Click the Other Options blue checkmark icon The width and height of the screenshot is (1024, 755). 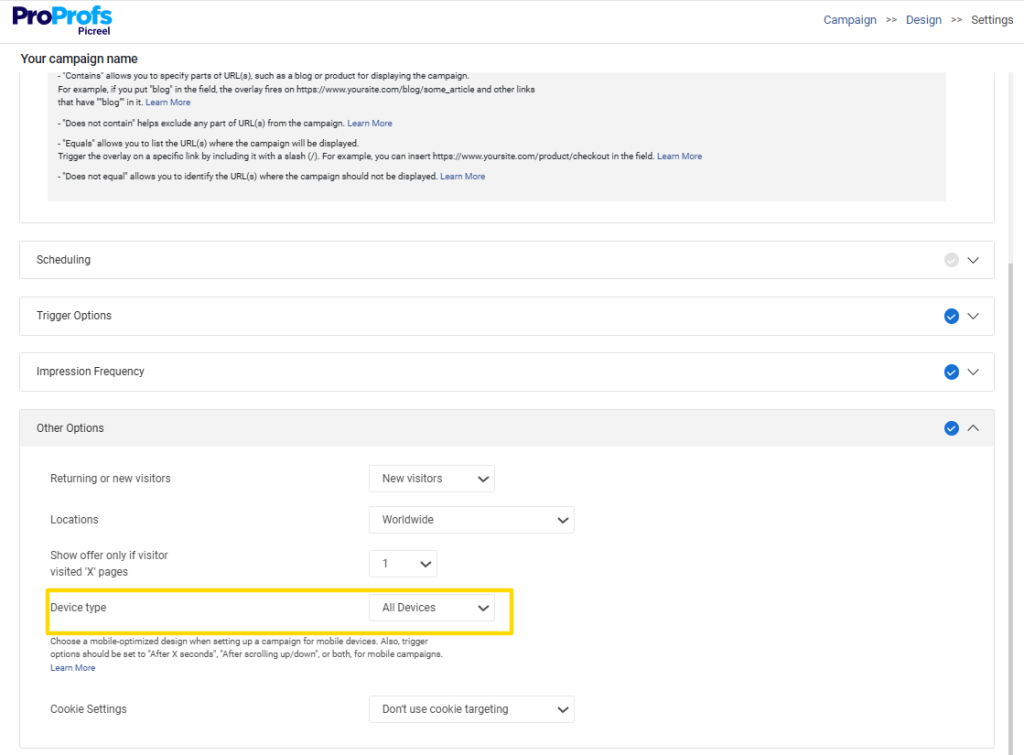pos(951,428)
